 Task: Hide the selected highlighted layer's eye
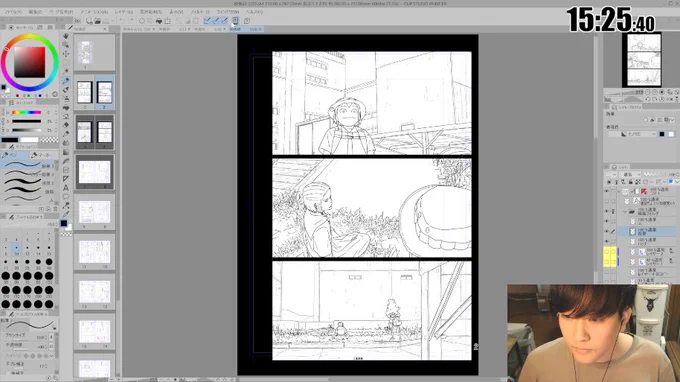point(607,232)
